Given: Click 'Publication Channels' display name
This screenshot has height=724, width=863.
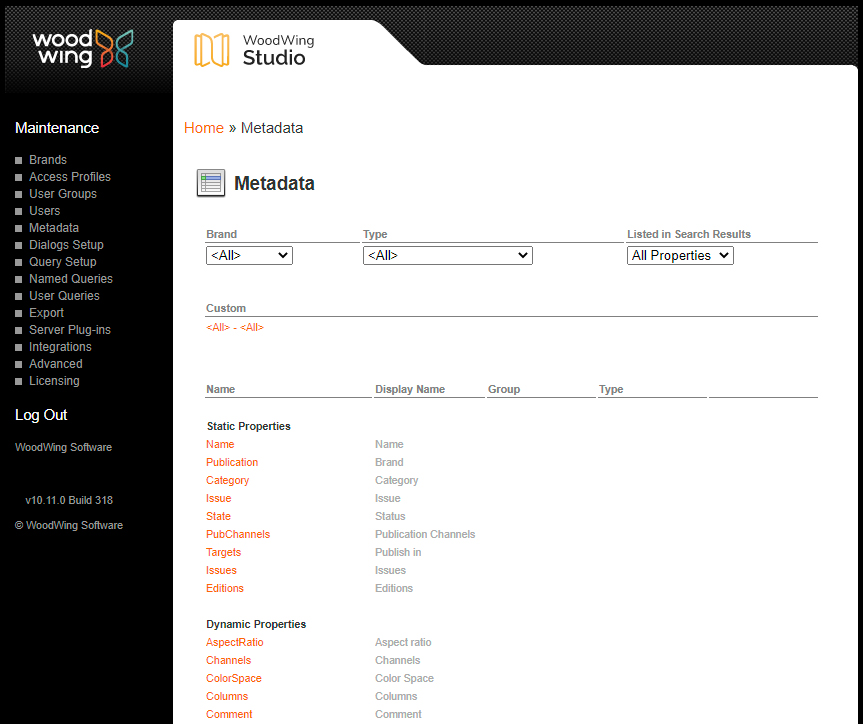Looking at the screenshot, I should pos(425,535).
